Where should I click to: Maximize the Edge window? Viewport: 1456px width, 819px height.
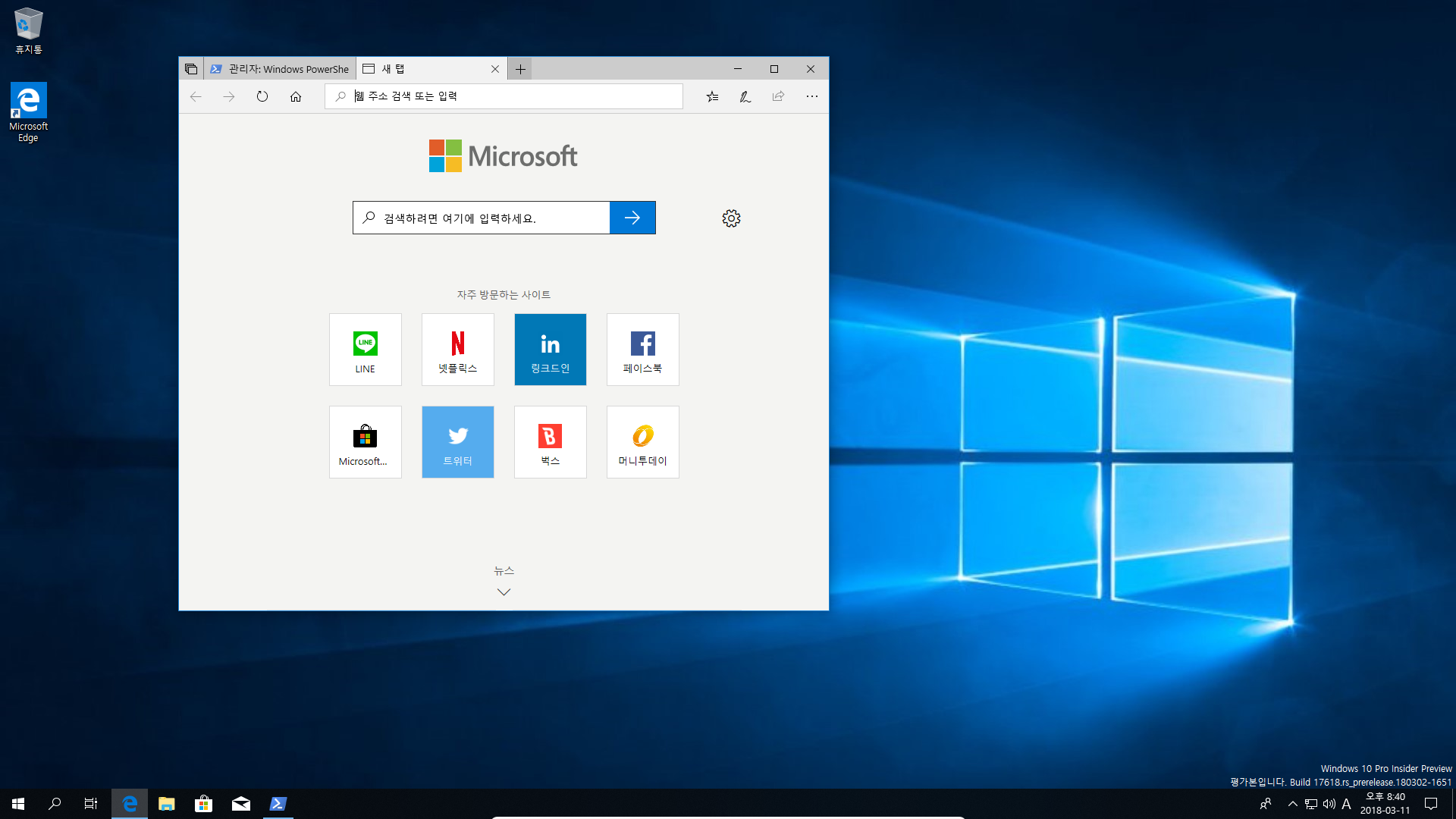(774, 69)
